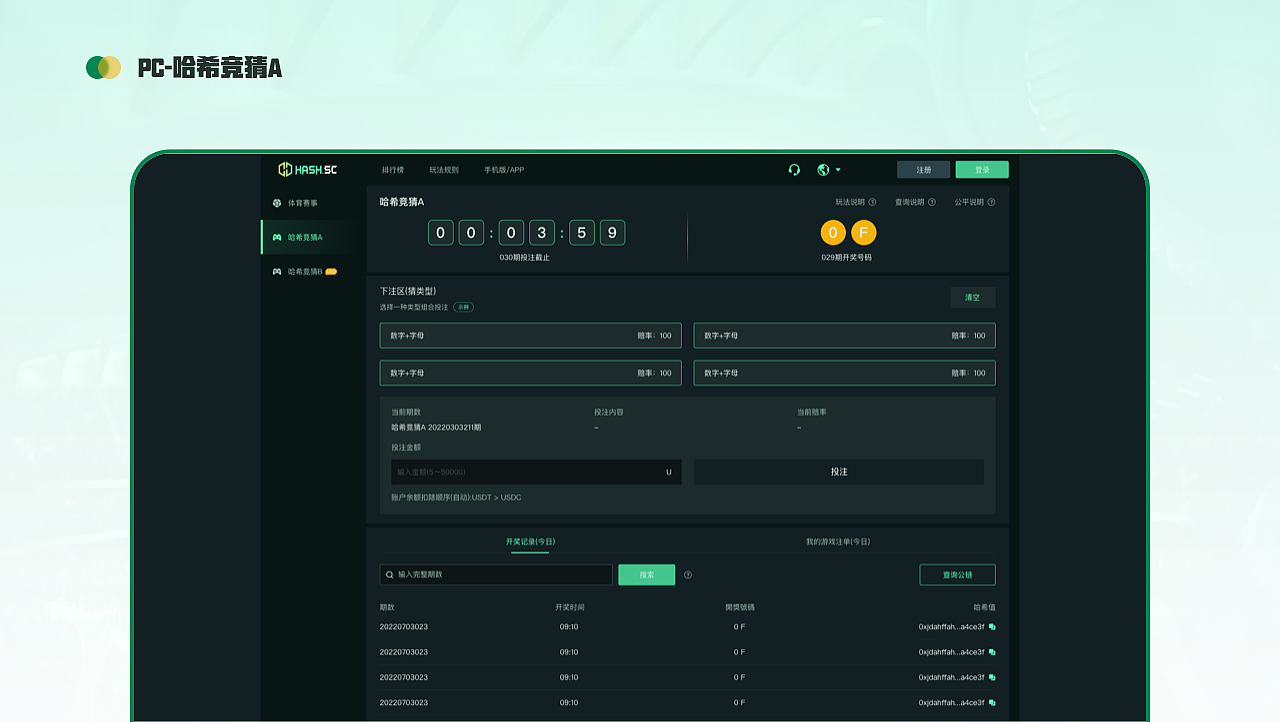Image resolution: width=1280 pixels, height=722 pixels.
Task: Copy hash value in first record row
Action: 992,627
